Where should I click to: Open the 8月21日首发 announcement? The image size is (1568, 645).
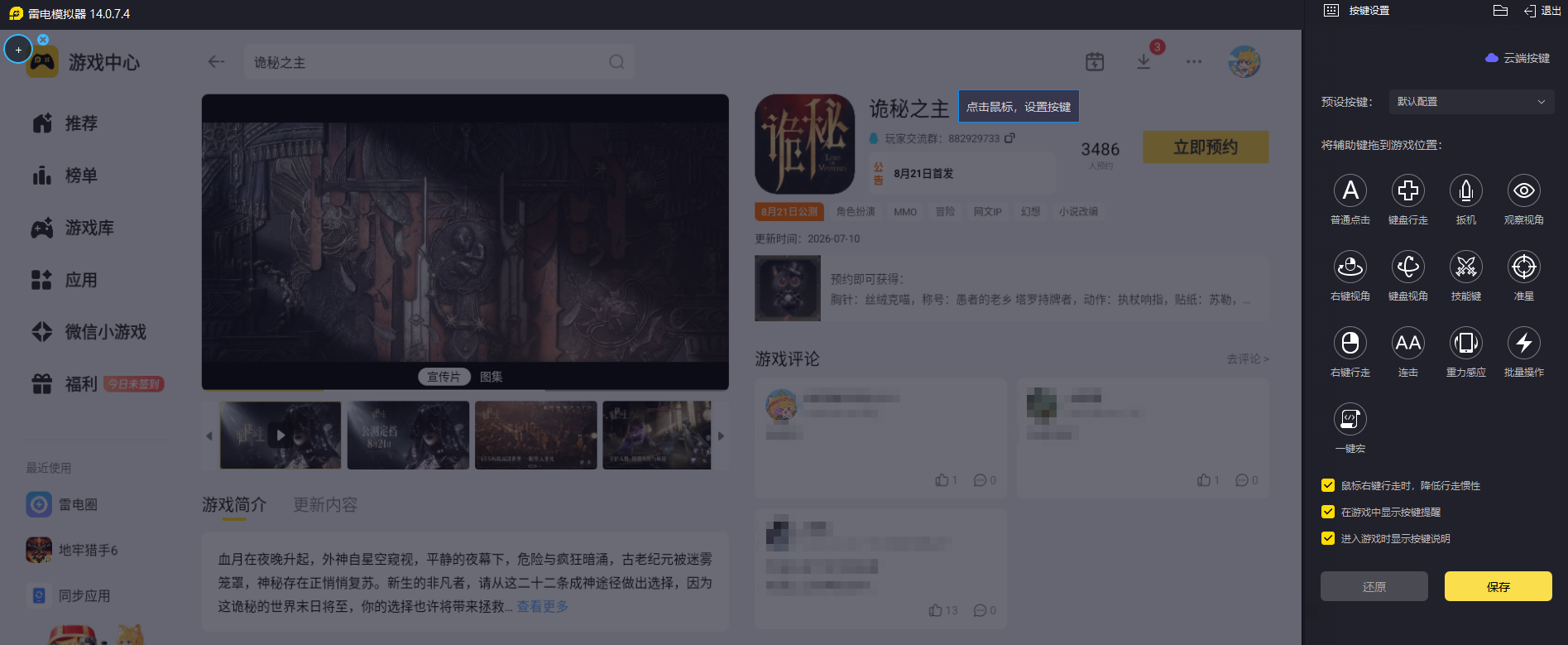(962, 174)
